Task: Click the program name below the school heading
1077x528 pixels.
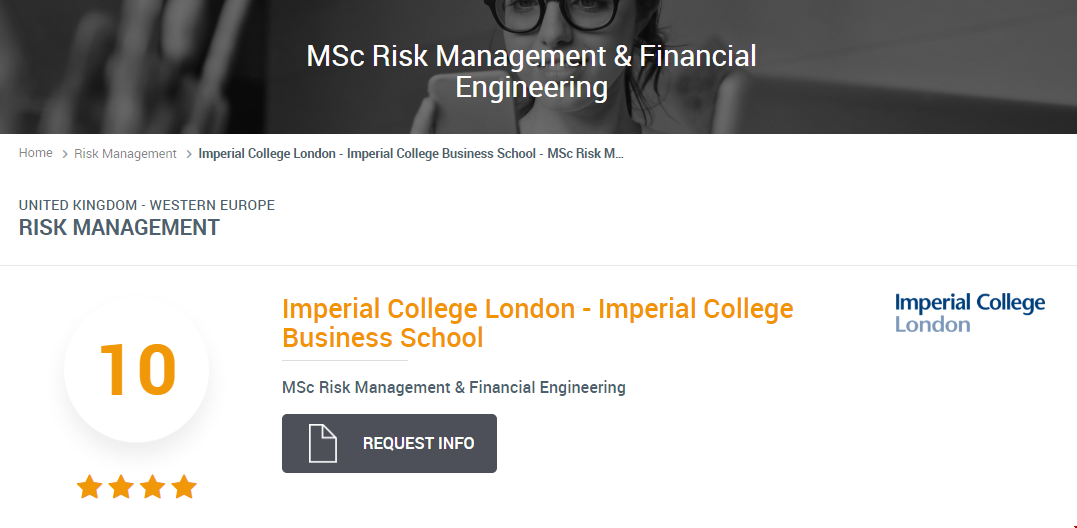Action: coord(454,387)
